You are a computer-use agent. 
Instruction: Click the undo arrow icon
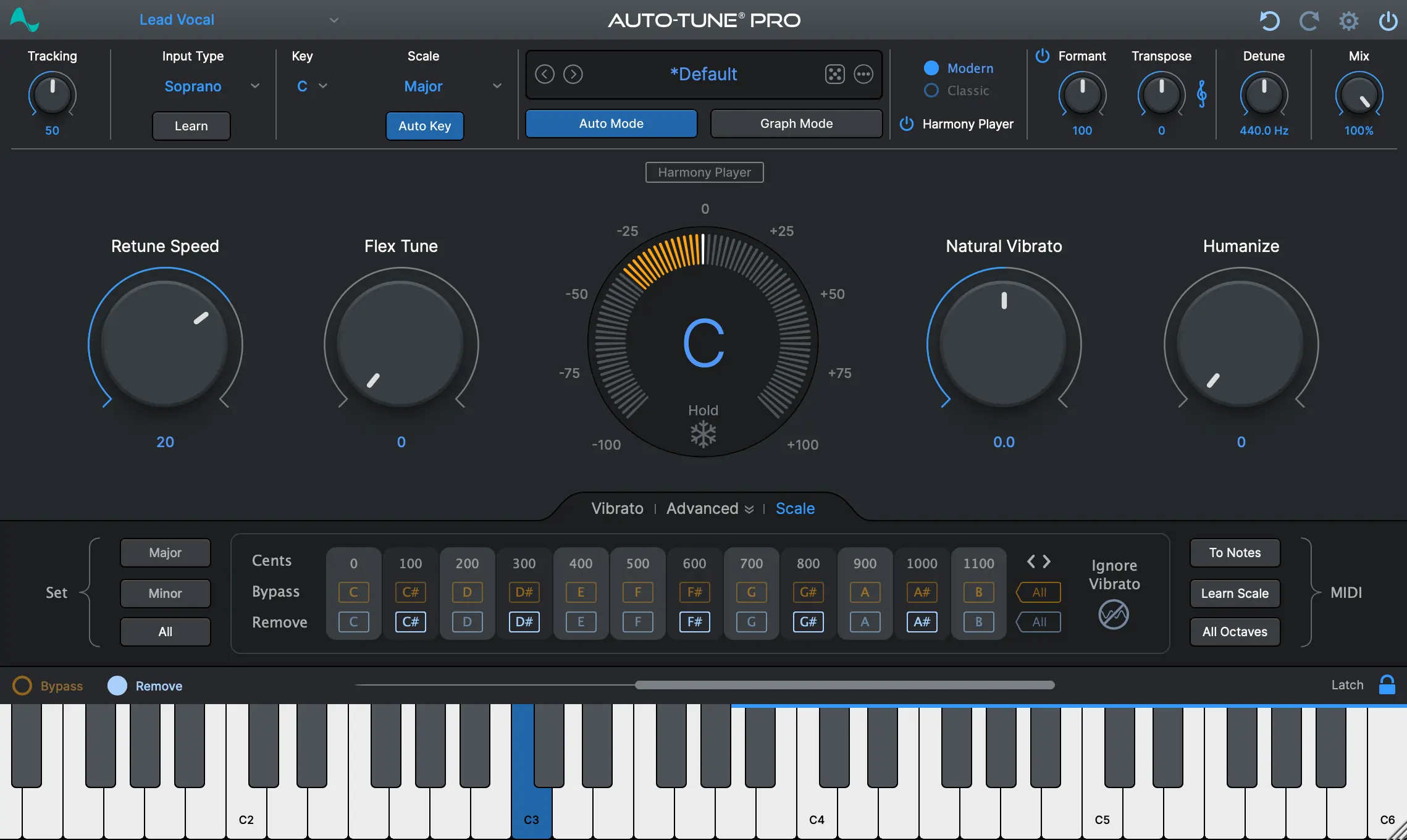[x=1269, y=20]
